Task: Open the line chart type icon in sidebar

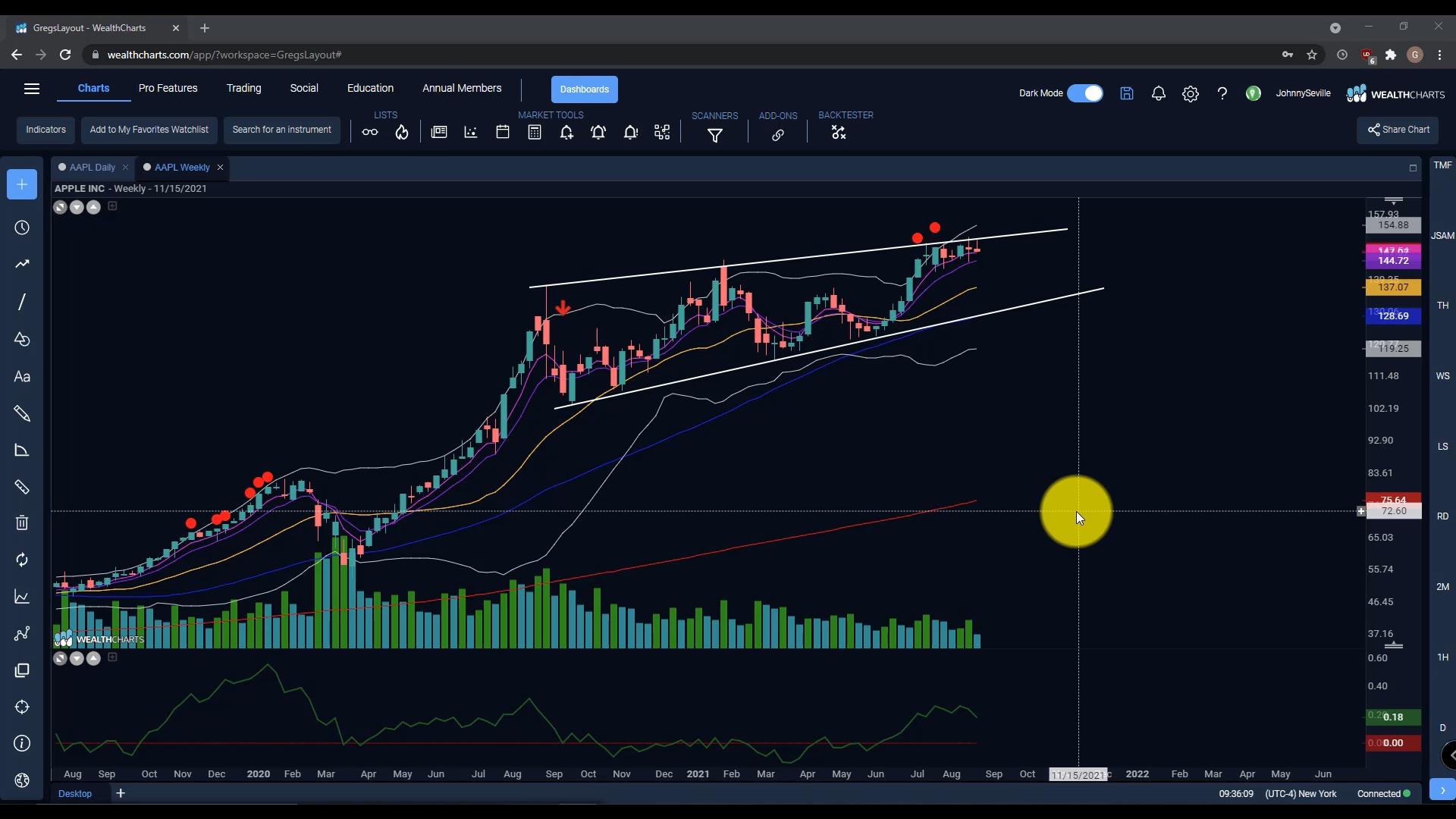Action: (22, 597)
